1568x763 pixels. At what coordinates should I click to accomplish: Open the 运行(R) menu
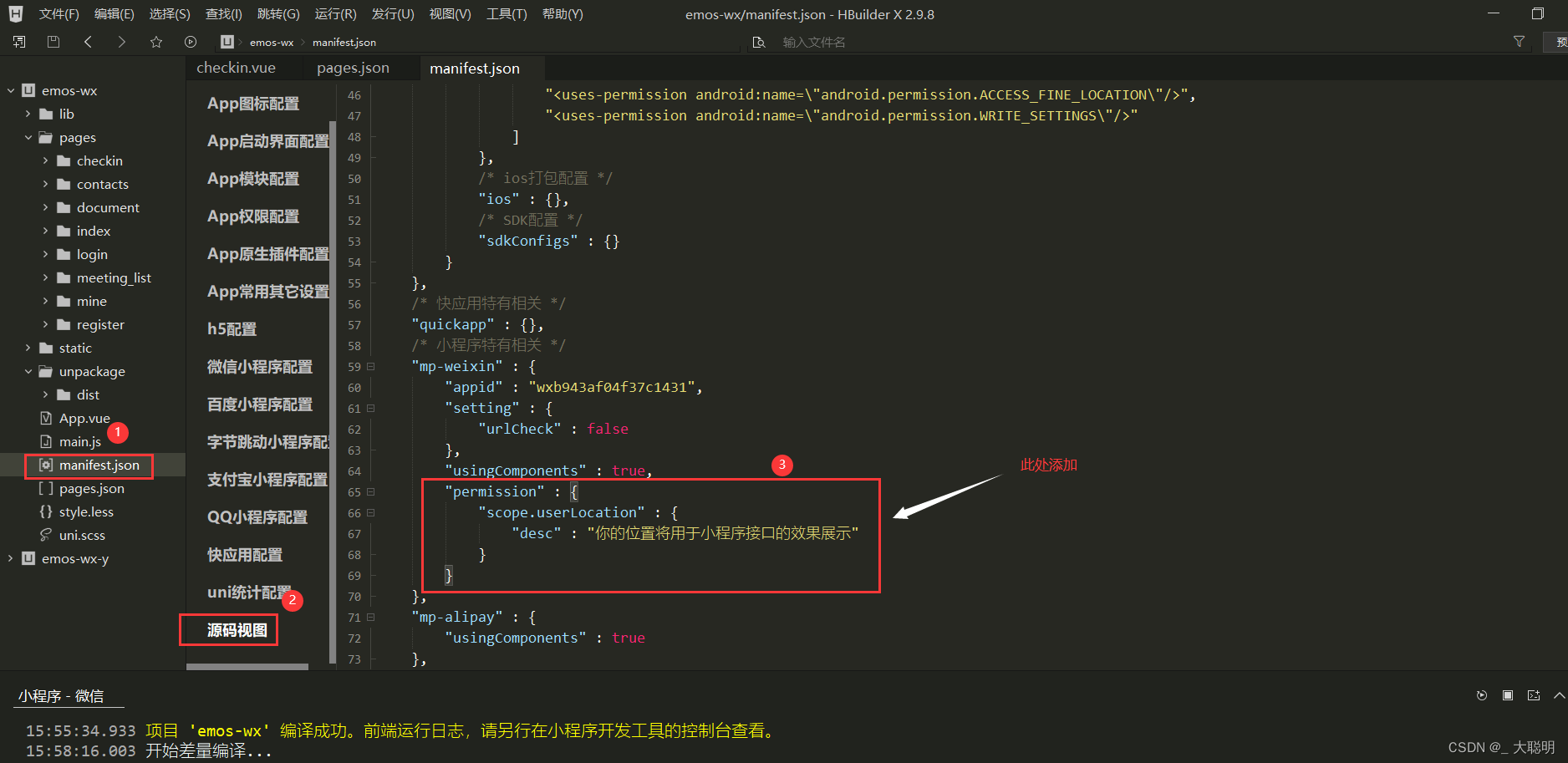point(335,13)
